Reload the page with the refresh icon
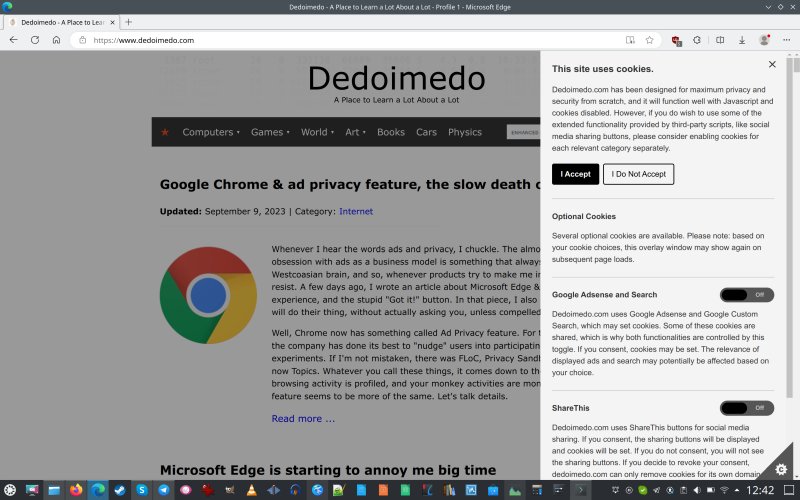The height and width of the screenshot is (500, 800). (x=35, y=40)
